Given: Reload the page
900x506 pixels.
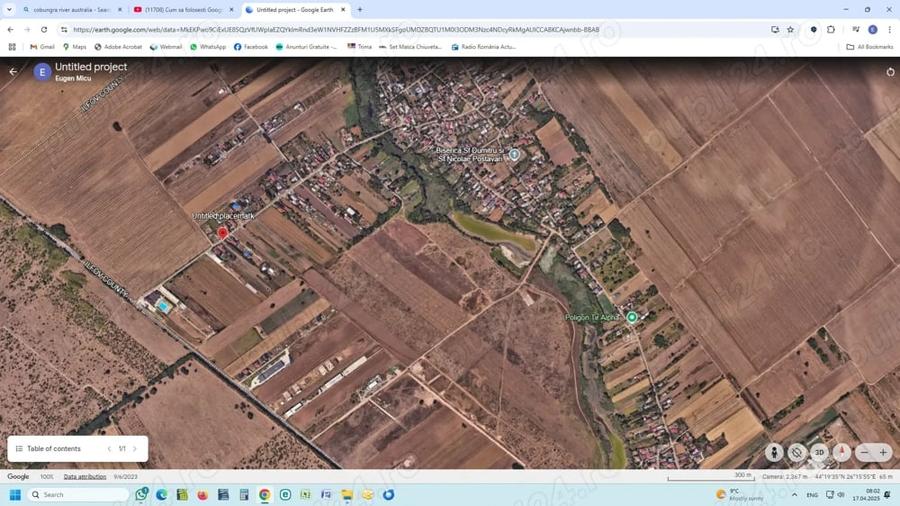Looking at the screenshot, I should (x=44, y=29).
